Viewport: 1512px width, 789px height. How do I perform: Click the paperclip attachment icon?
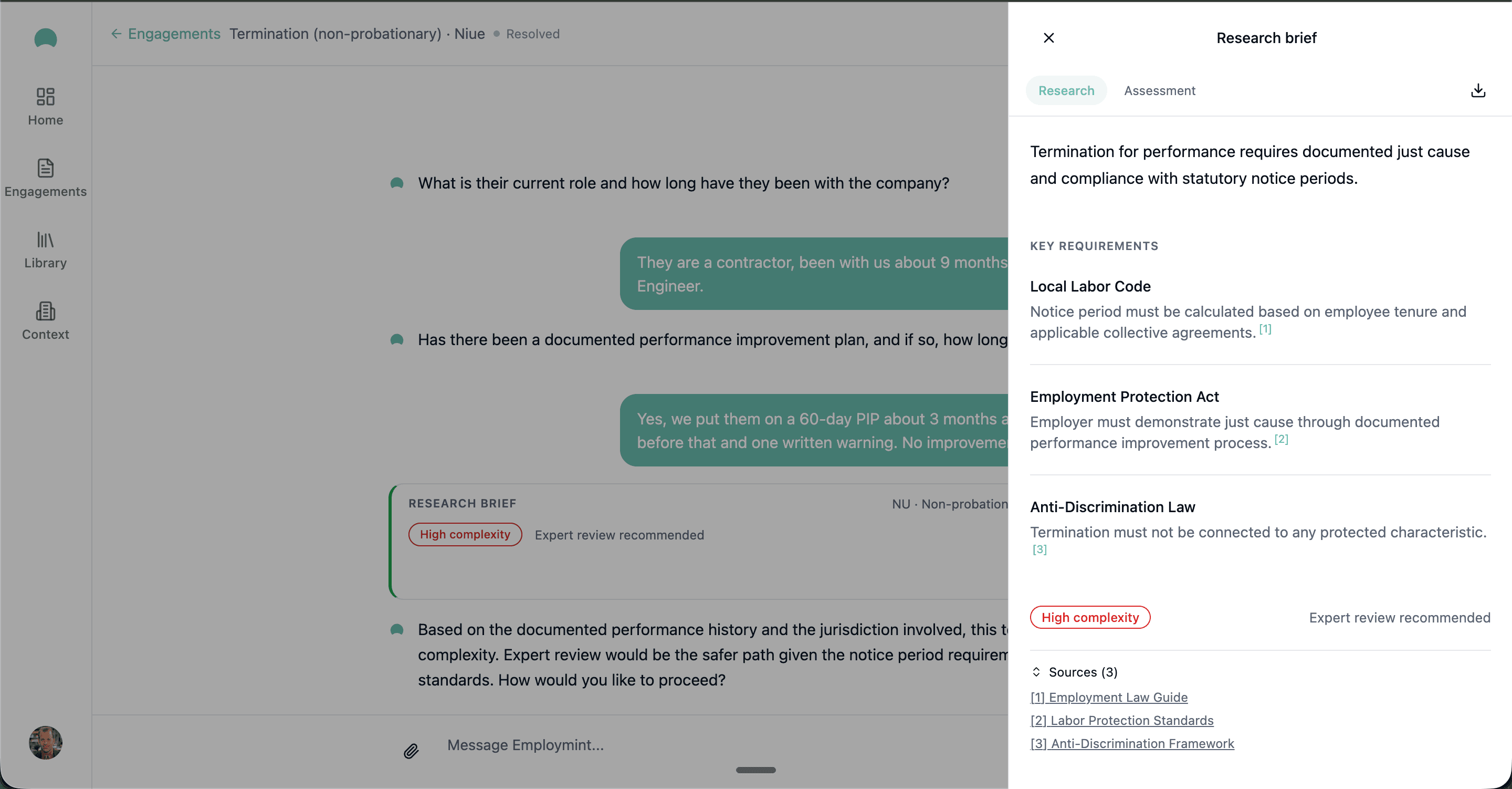[411, 750]
